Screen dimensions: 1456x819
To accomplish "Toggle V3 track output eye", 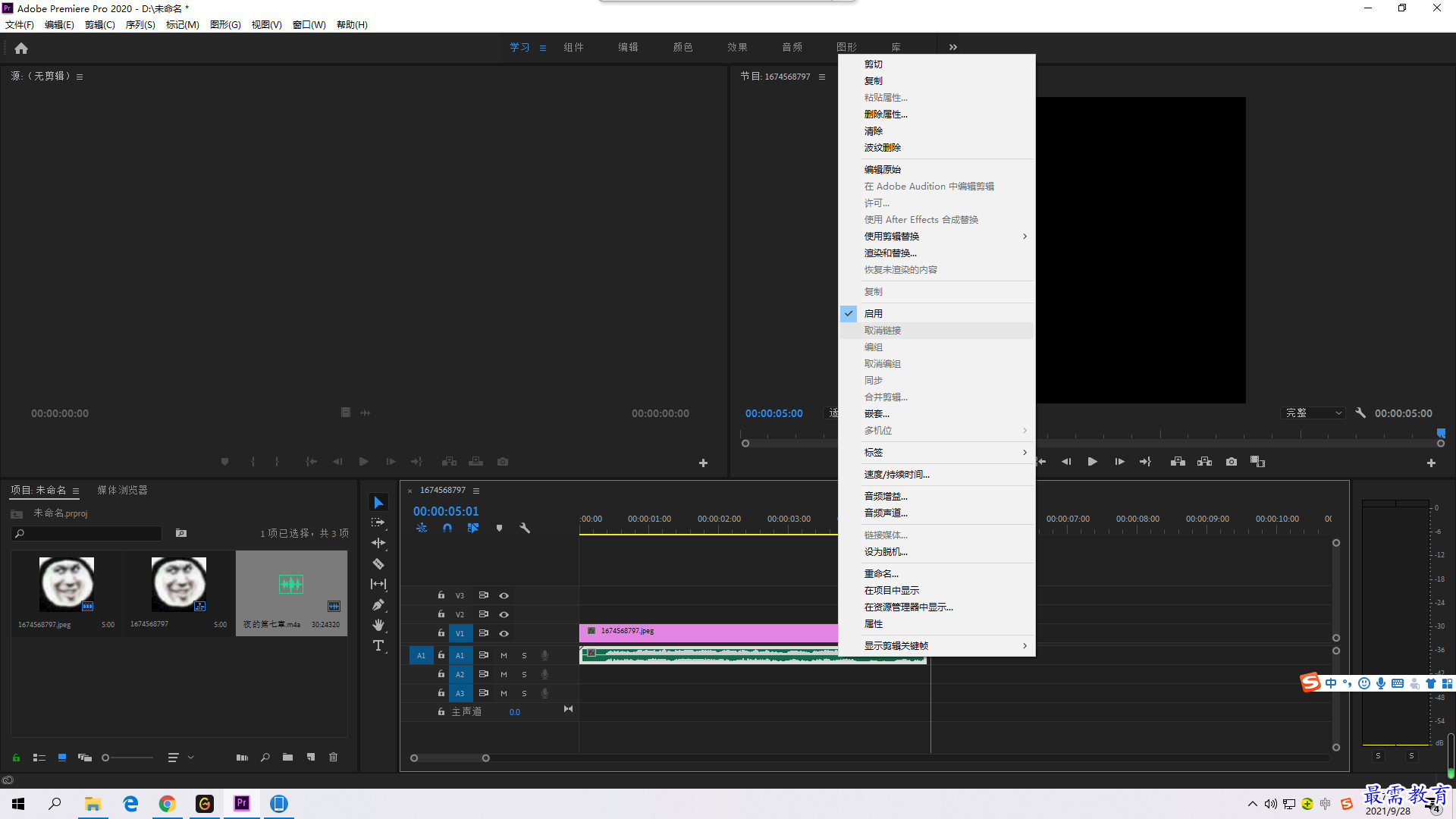I will point(504,596).
